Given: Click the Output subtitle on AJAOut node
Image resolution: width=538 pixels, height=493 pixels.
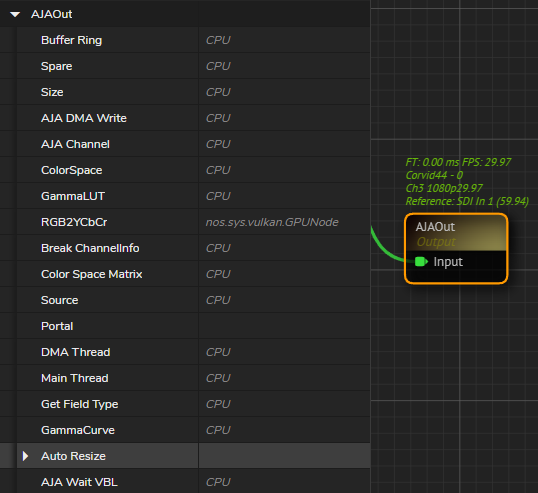Looking at the screenshot, I should point(436,242).
